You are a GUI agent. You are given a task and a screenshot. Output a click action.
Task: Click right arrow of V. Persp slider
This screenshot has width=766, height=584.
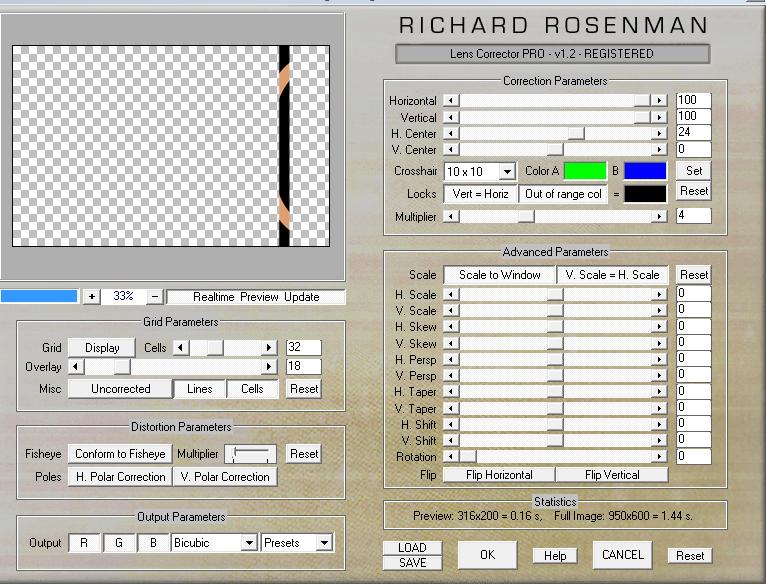(659, 375)
